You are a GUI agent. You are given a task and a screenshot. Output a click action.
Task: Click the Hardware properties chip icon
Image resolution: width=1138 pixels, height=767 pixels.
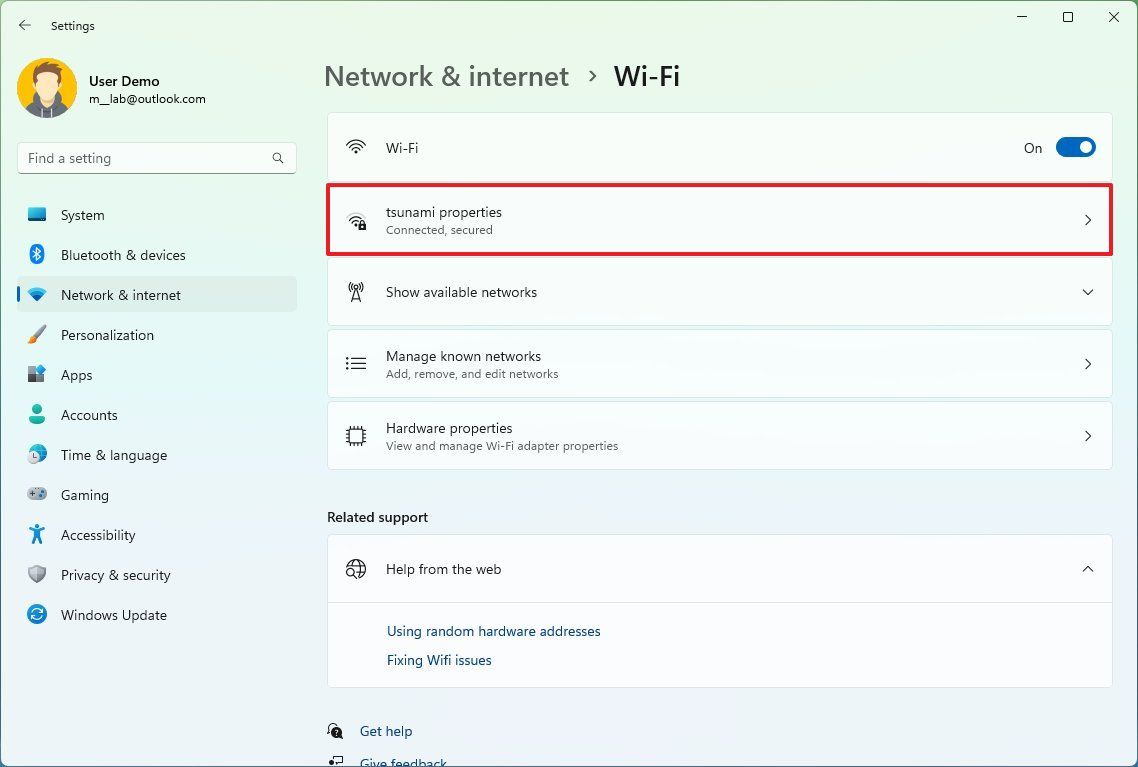coord(356,436)
